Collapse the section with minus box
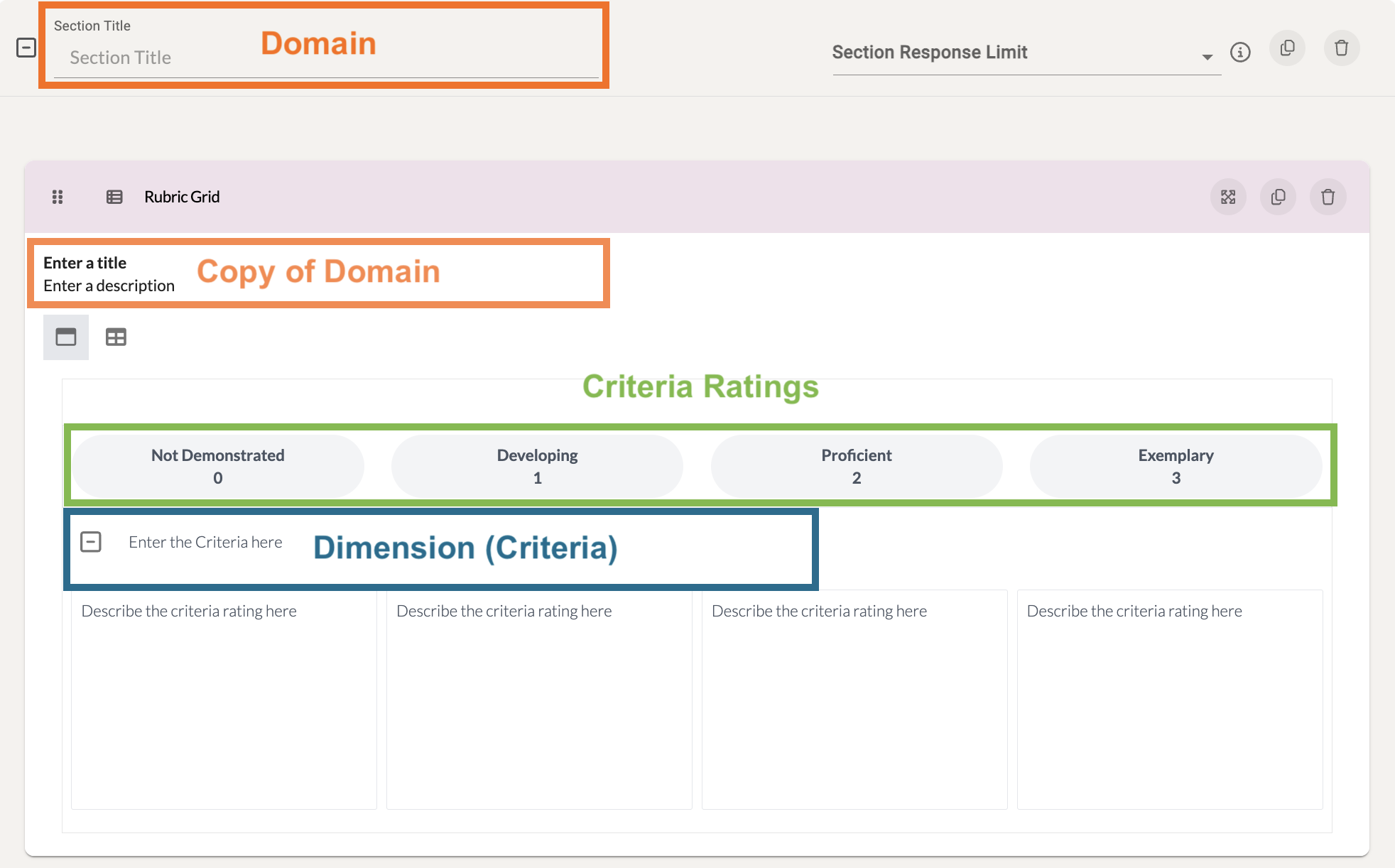Image resolution: width=1395 pixels, height=868 pixels. pyautogui.click(x=26, y=48)
